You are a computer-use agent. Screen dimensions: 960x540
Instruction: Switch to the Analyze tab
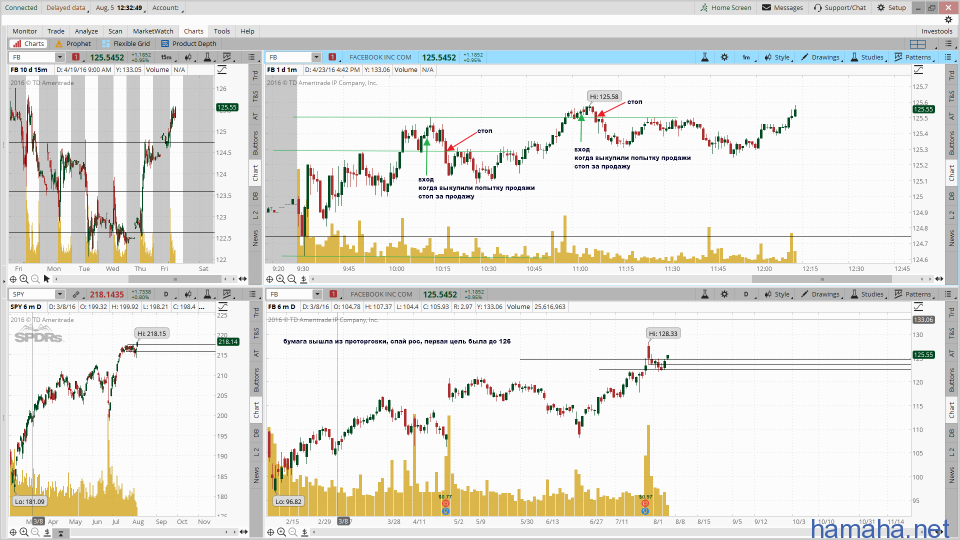pos(86,31)
